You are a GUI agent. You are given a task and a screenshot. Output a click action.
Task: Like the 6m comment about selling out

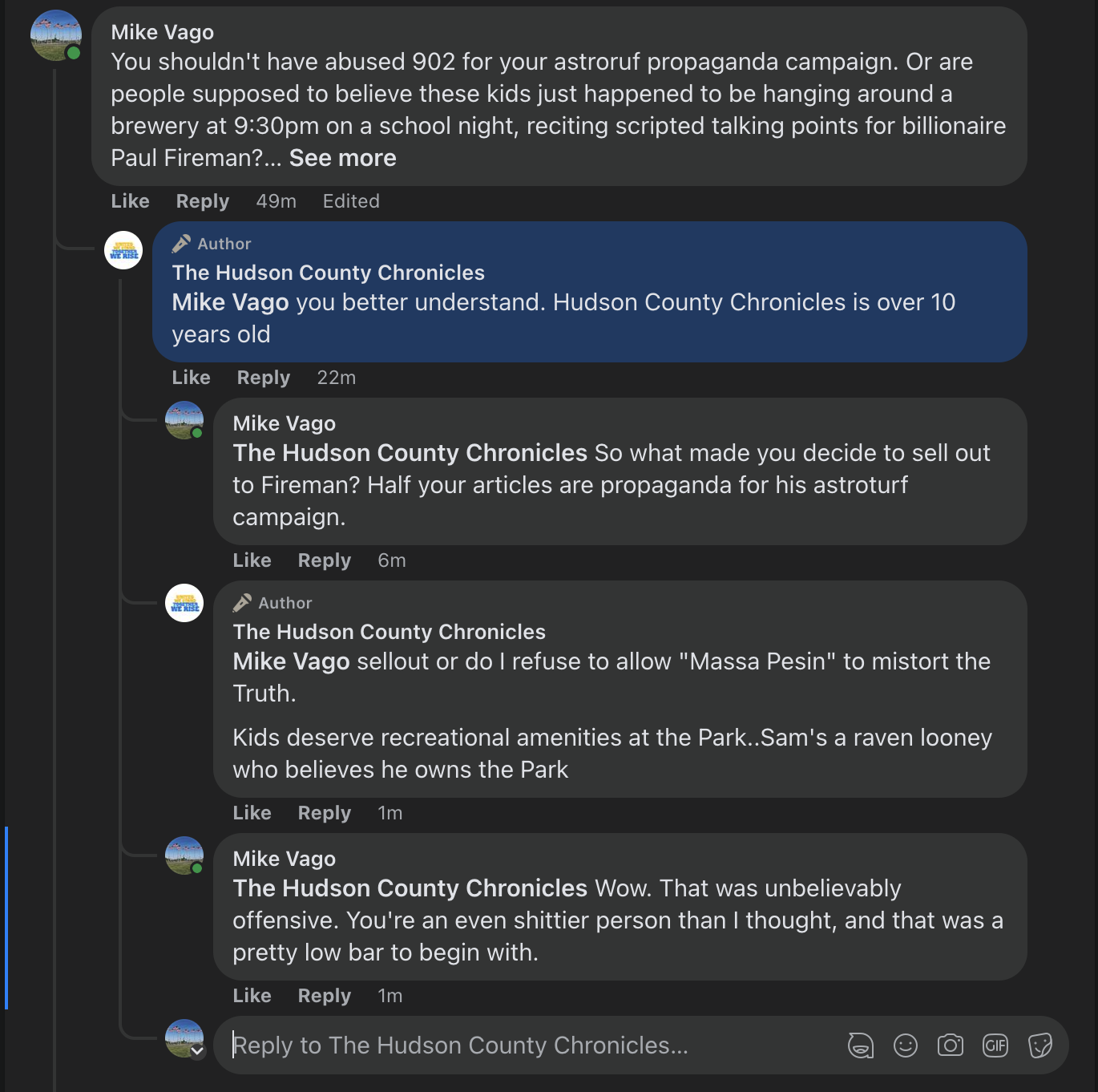(252, 560)
